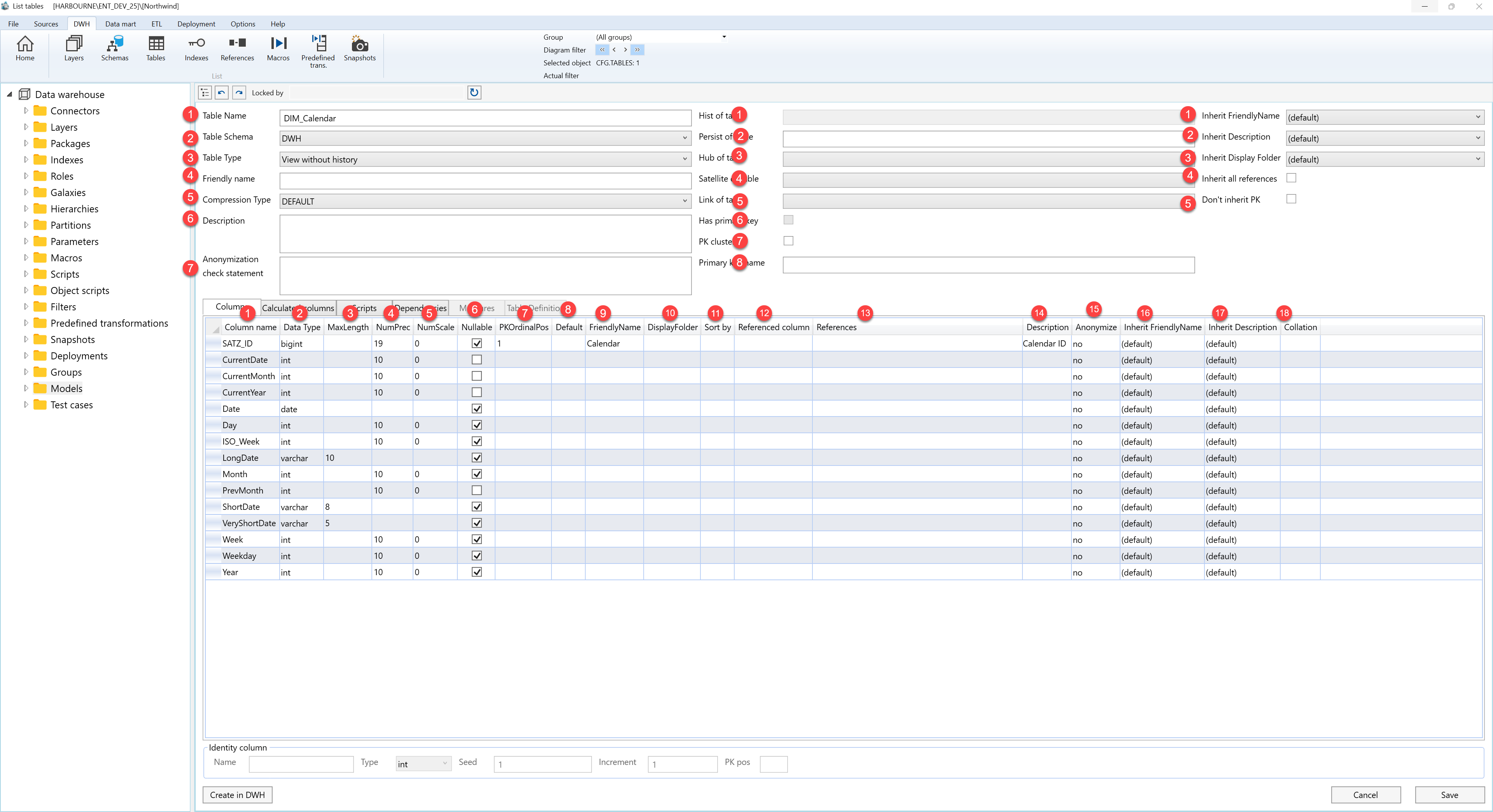Viewport: 1493px width, 812px height.
Task: Go to last diagram filter
Action: tap(637, 50)
